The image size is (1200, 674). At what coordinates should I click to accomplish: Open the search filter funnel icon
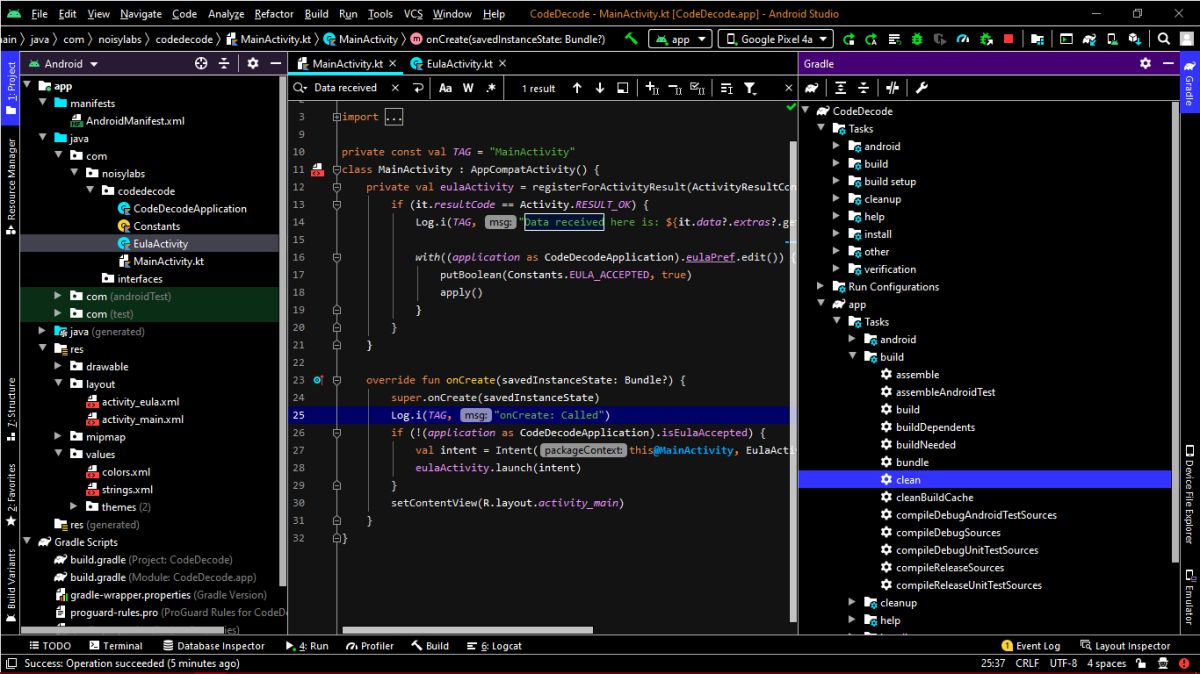pos(750,88)
